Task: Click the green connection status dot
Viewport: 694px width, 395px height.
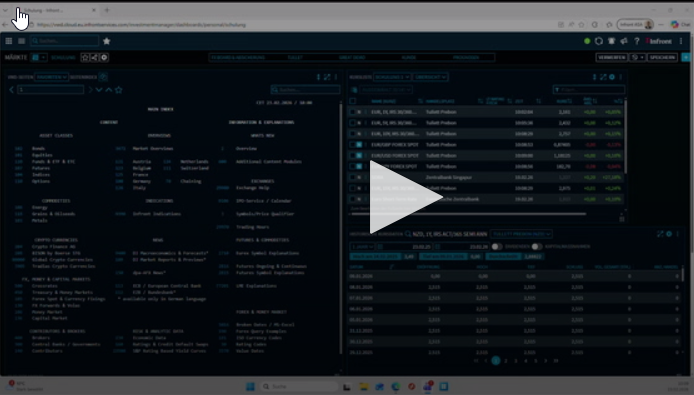Action: pyautogui.click(x=587, y=41)
